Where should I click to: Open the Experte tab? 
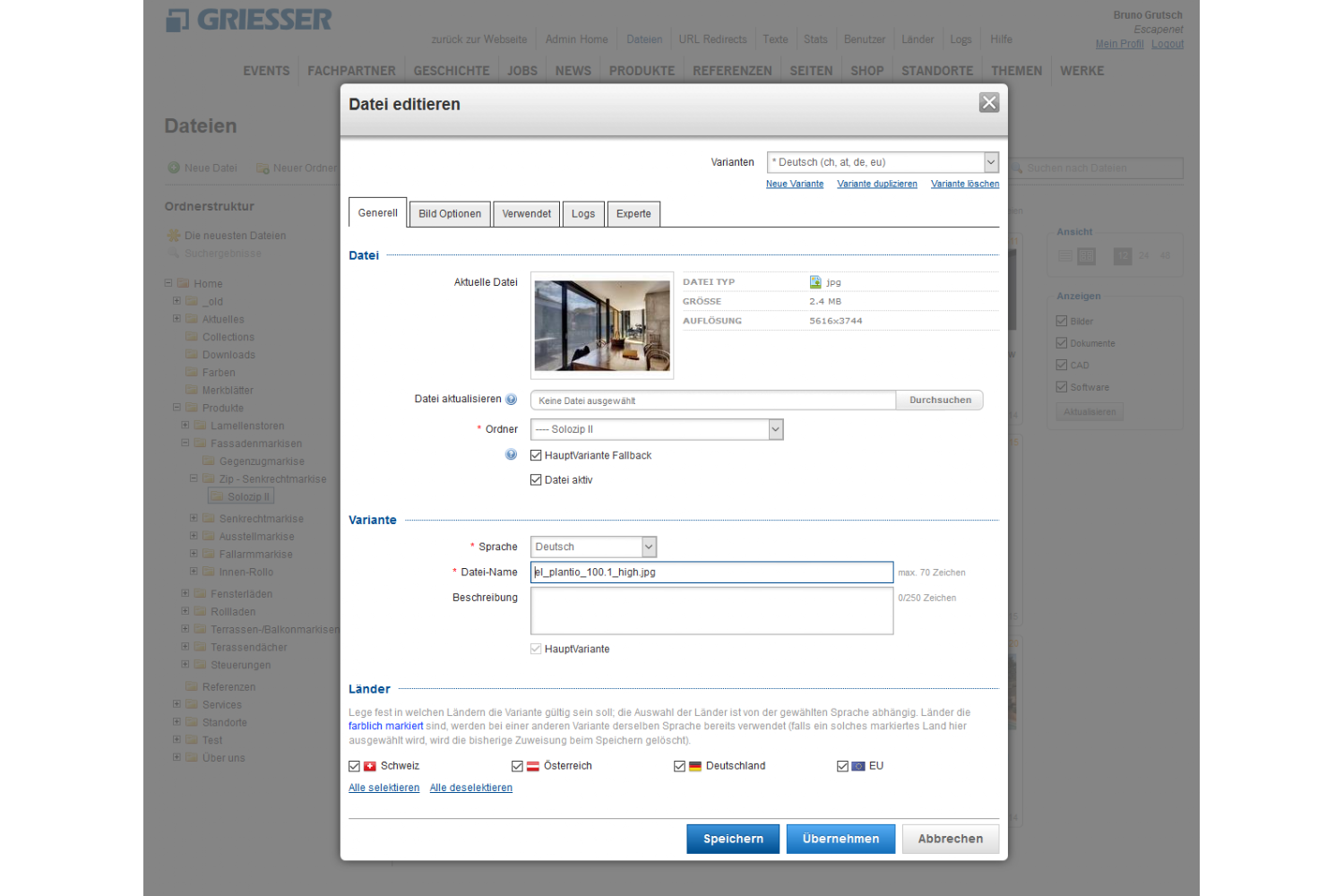633,214
